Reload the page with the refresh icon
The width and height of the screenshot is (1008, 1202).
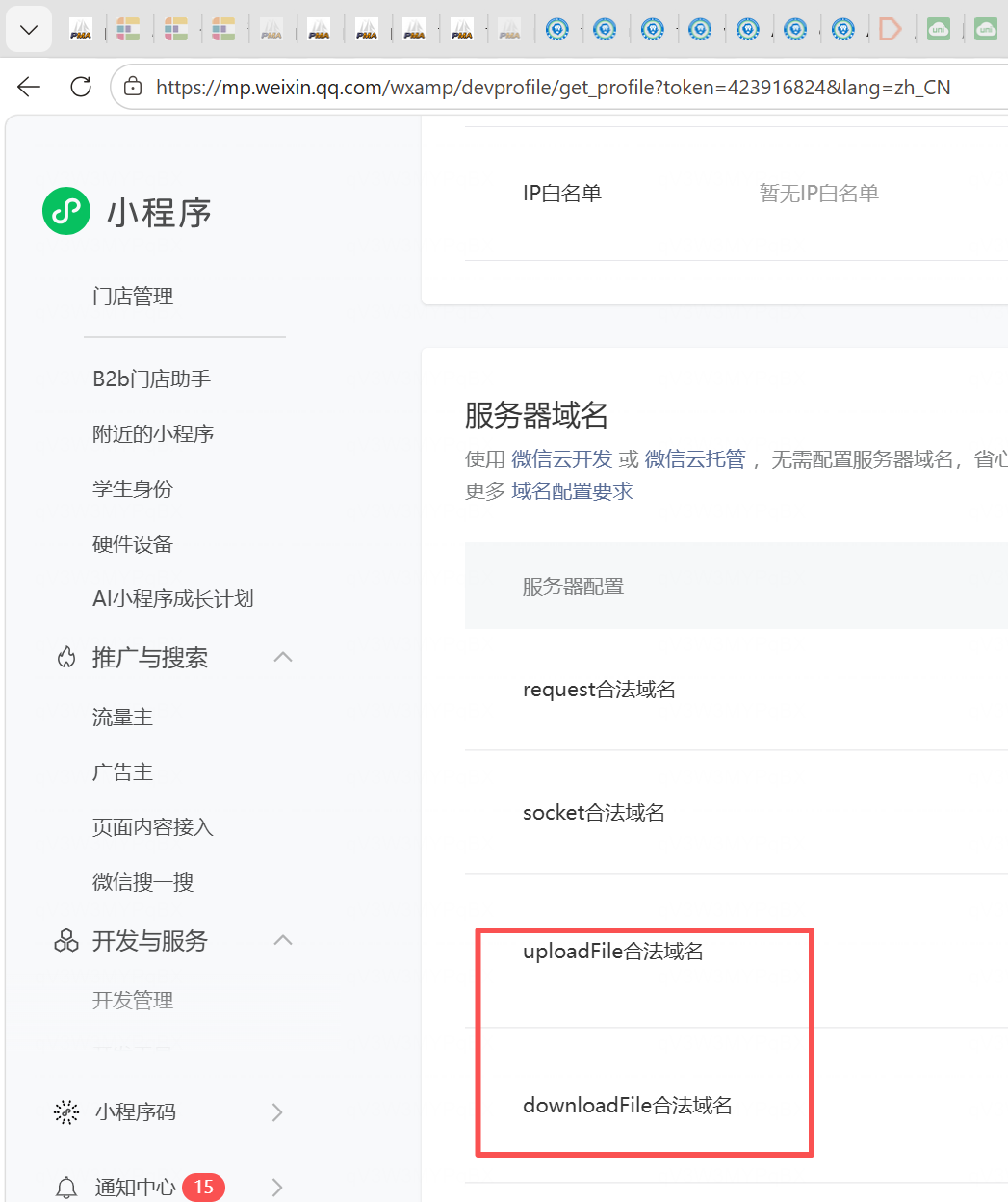[x=81, y=88]
